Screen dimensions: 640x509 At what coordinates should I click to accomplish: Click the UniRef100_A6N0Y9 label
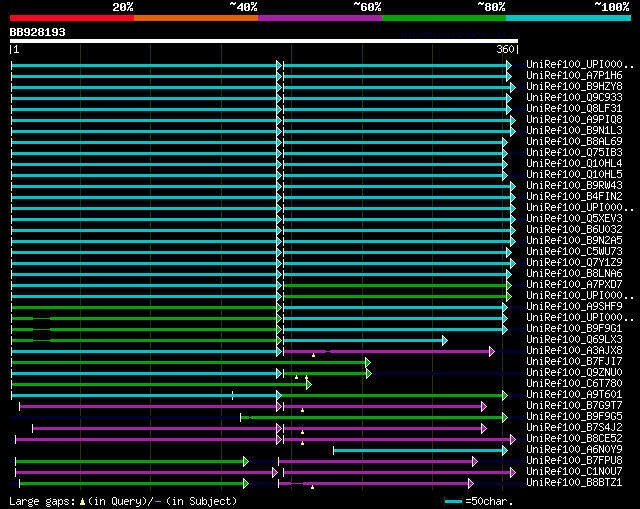574,450
